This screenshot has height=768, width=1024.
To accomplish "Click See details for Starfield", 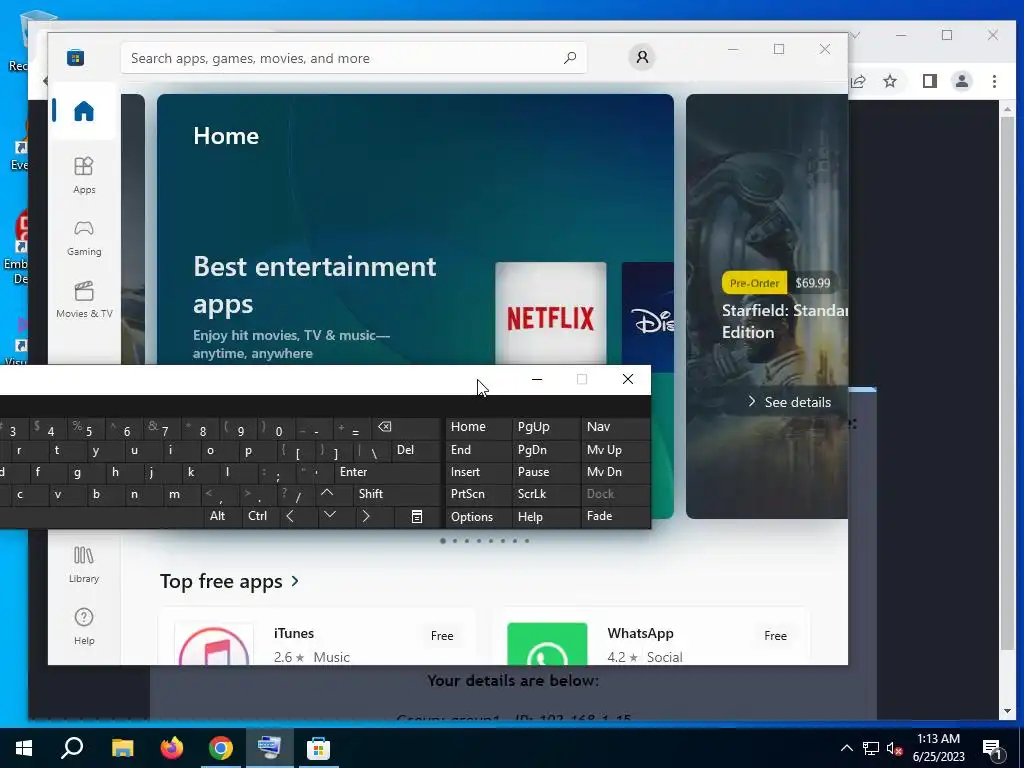I will click(790, 402).
